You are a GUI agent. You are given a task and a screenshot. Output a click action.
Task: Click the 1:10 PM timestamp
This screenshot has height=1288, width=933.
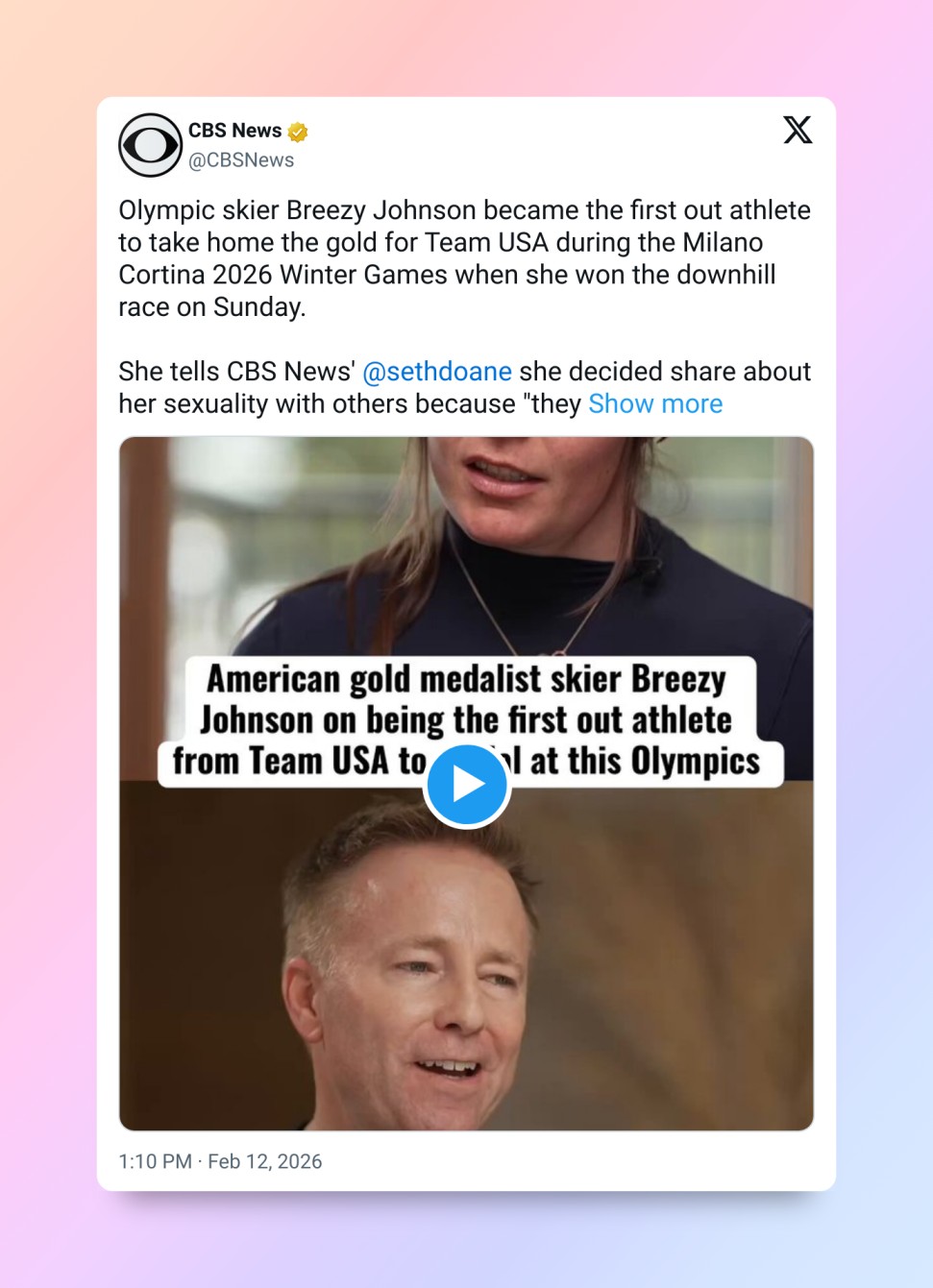click(155, 1161)
